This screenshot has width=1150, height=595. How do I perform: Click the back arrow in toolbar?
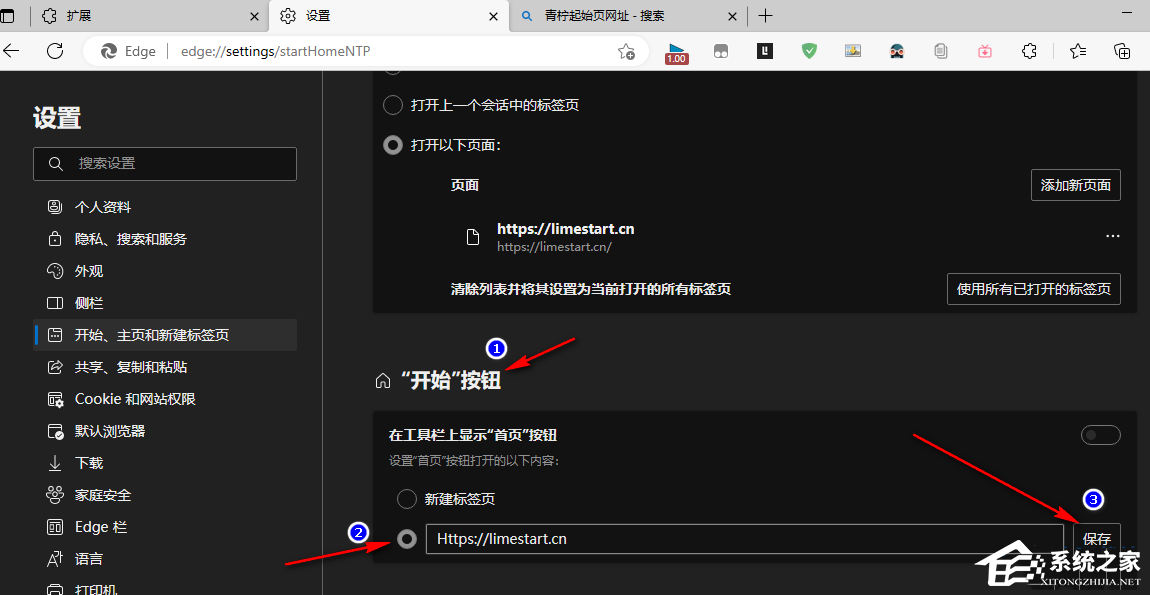point(11,51)
